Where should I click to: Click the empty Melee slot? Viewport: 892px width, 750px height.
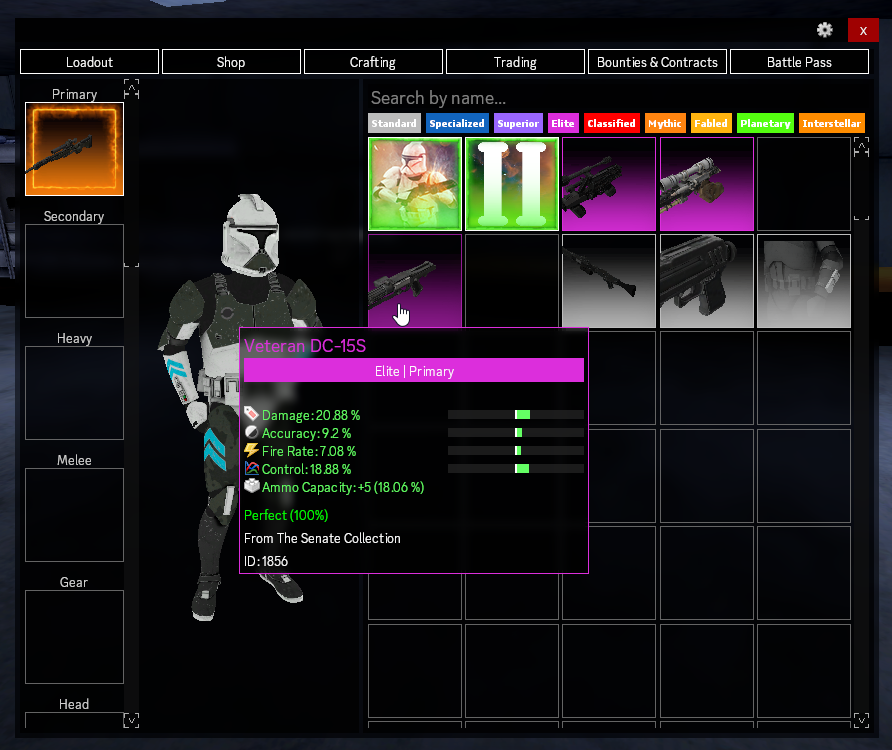click(75, 514)
